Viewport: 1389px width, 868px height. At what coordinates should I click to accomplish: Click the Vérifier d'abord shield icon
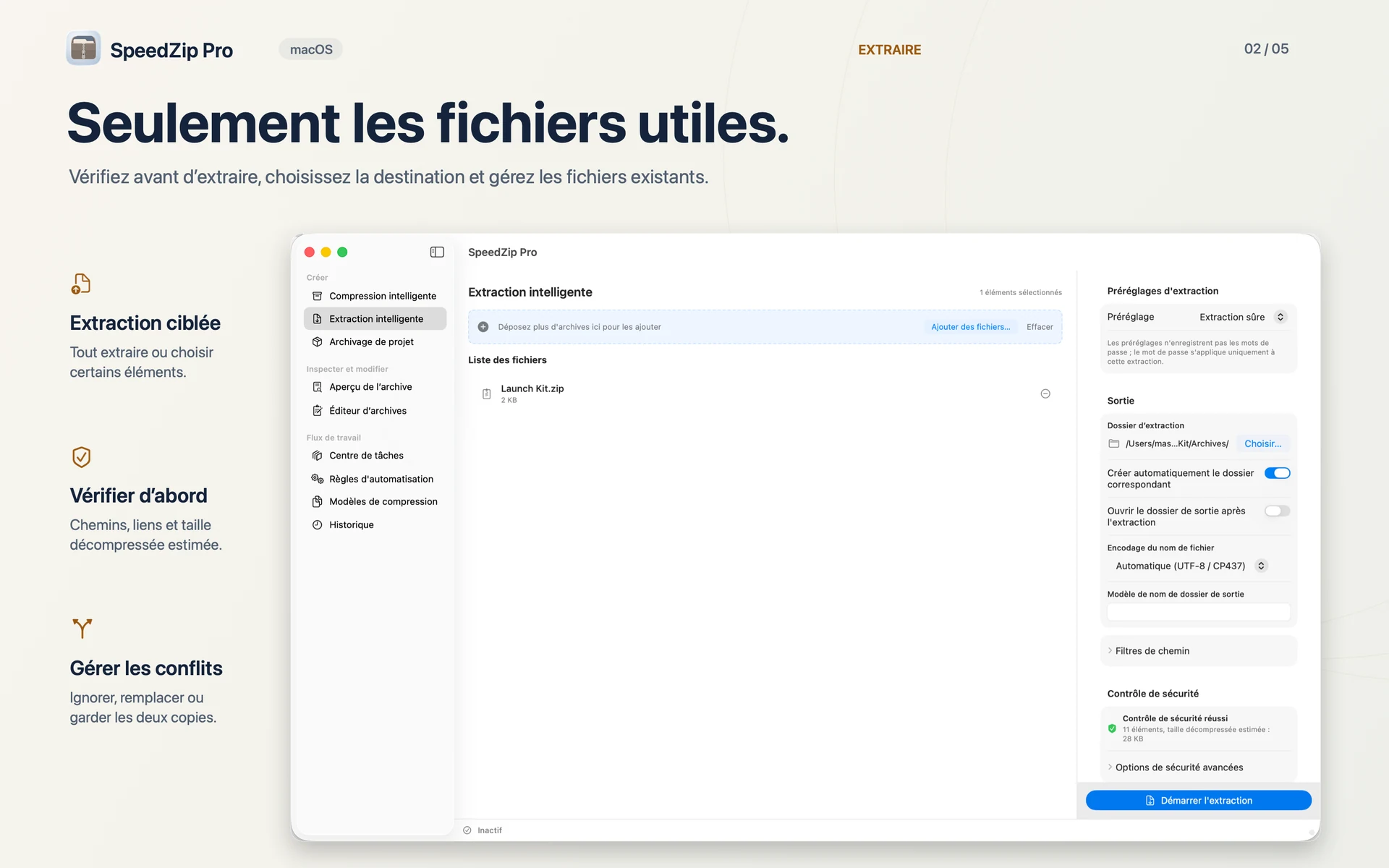pos(81,456)
